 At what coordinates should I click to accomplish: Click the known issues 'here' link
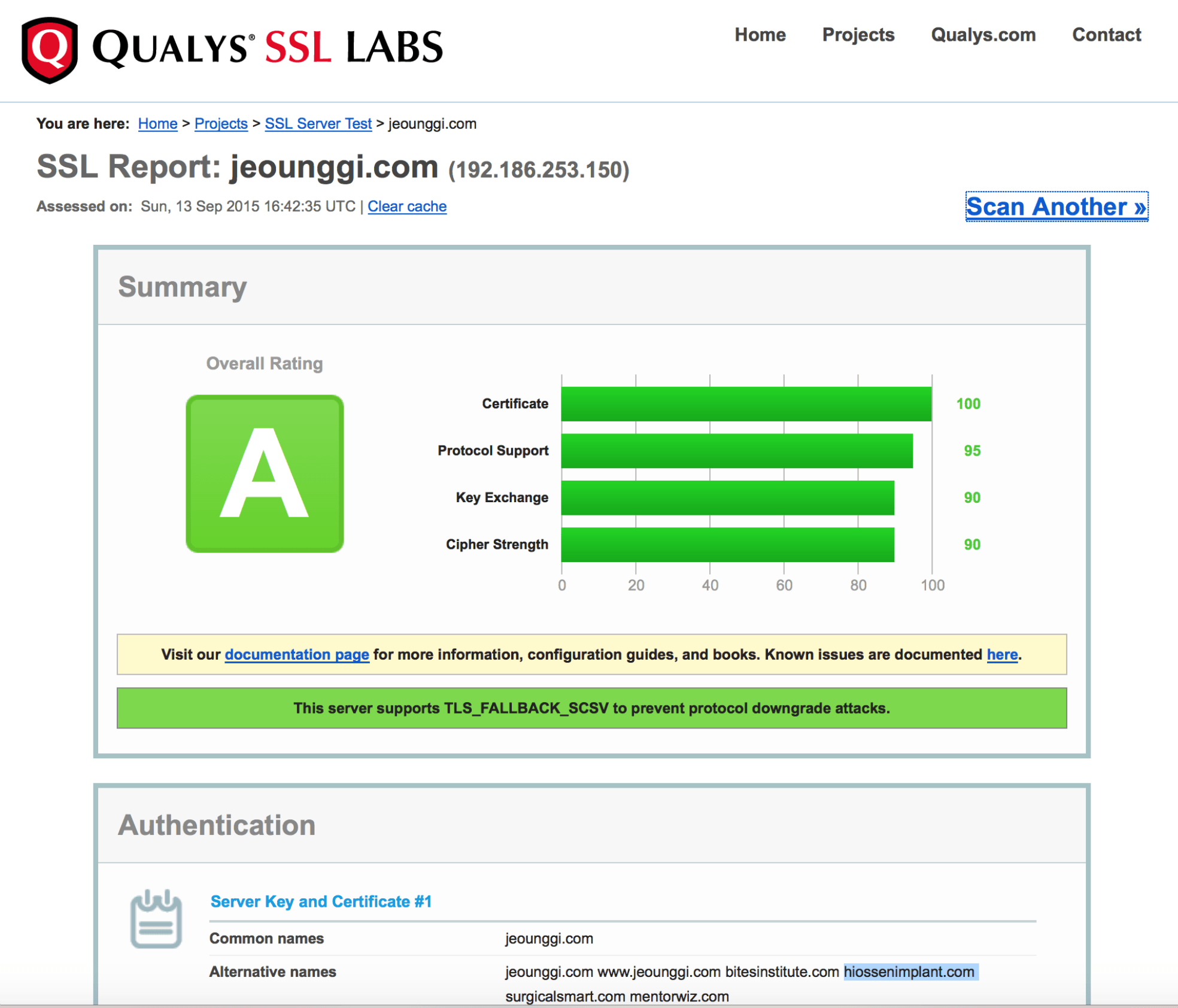pos(1002,654)
